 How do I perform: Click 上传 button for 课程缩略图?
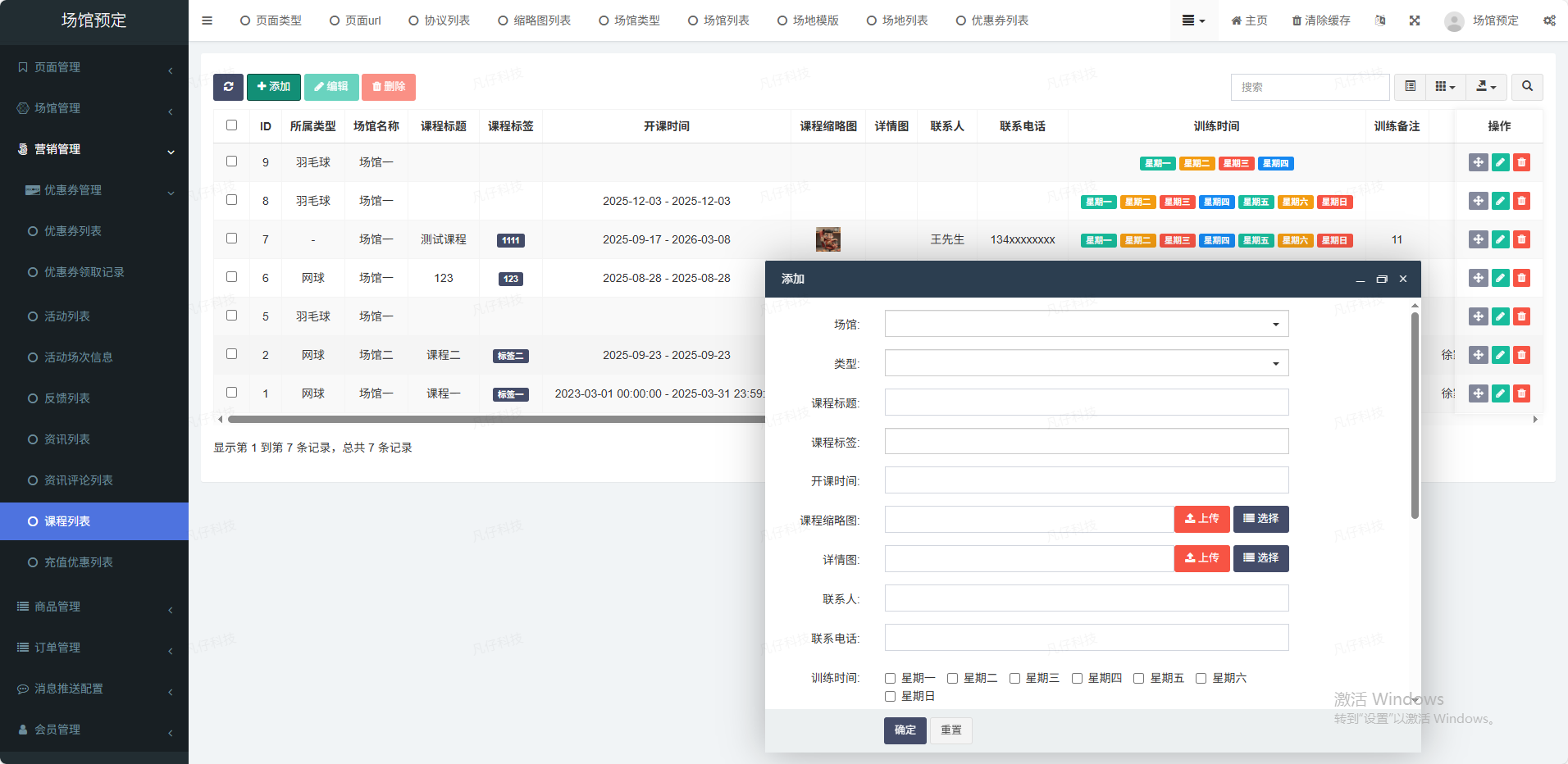point(1201,519)
